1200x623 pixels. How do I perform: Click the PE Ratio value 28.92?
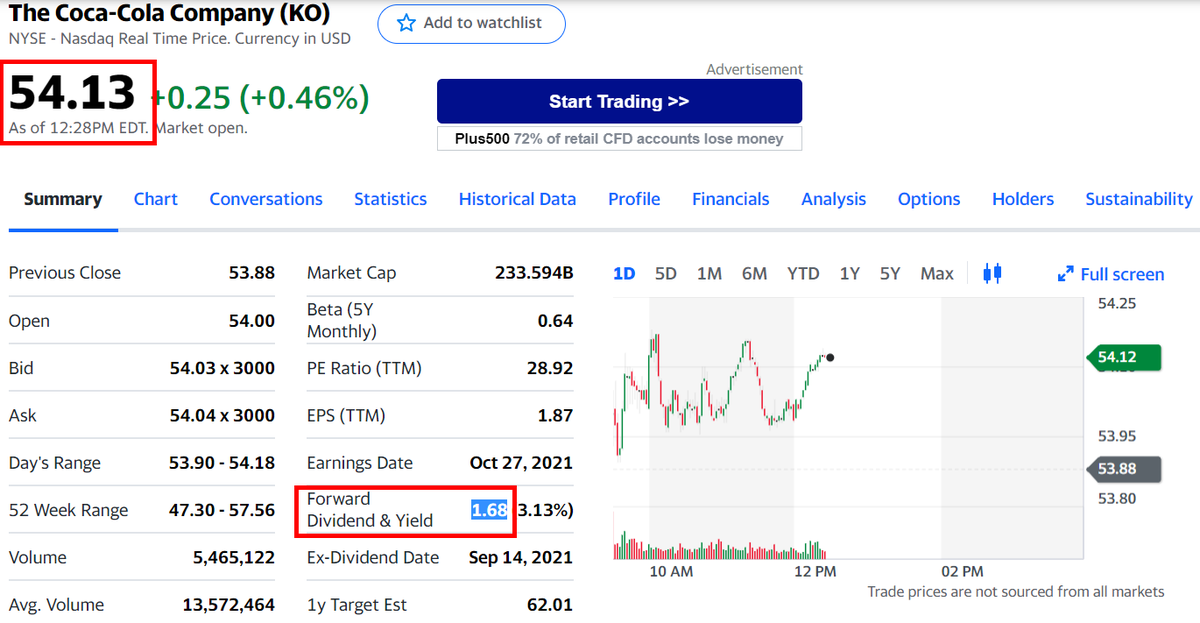click(x=550, y=368)
